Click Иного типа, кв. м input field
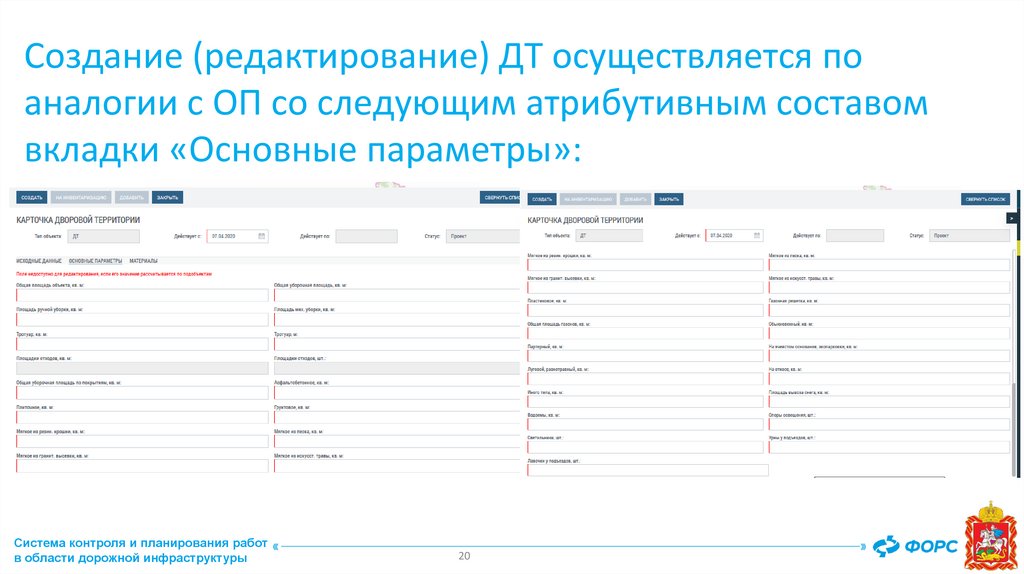Screen dimensions: 1024x574 (x=645, y=402)
